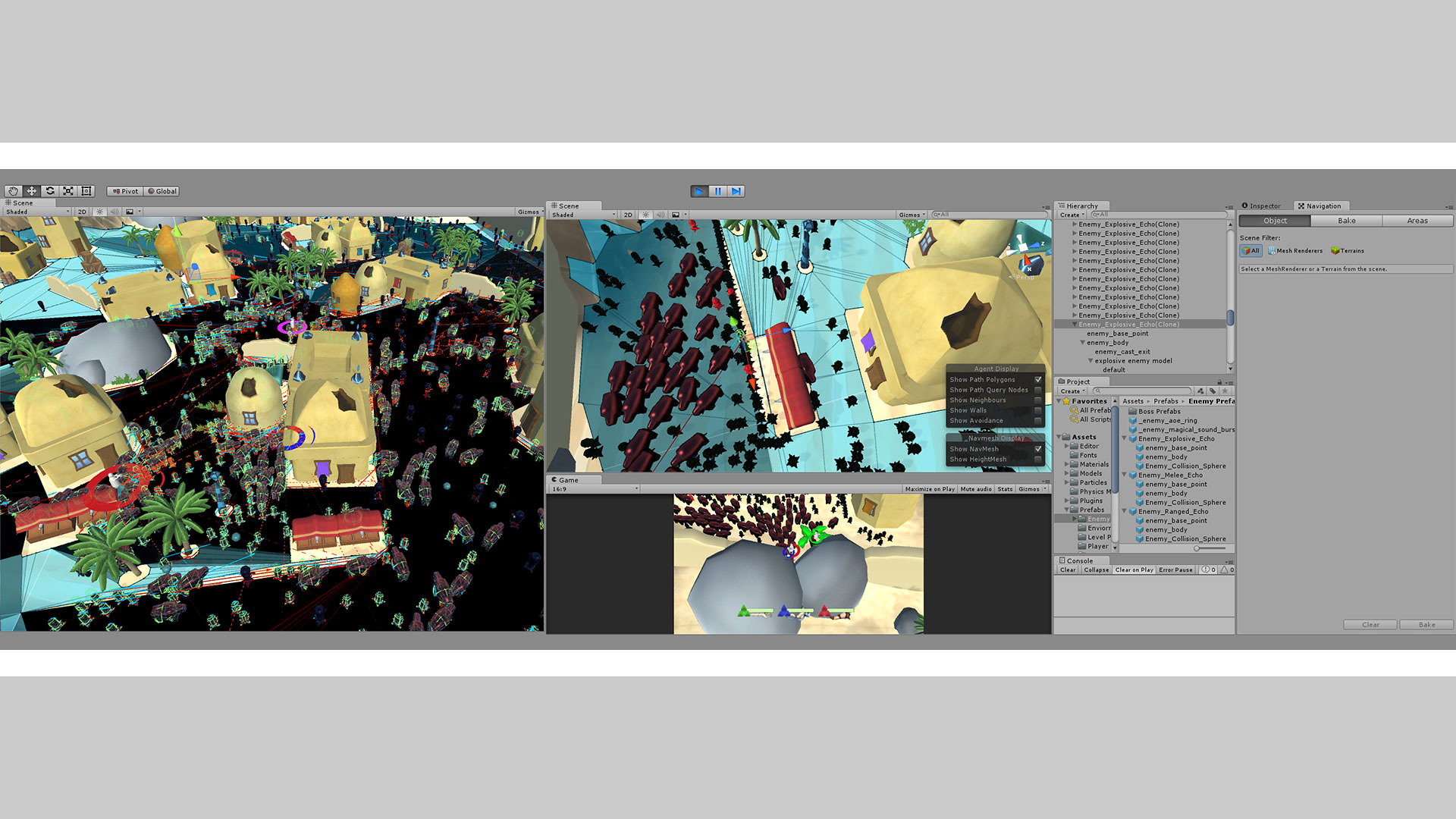Screen dimensions: 1456x819
Task: Click the Pause button
Action: 717,191
